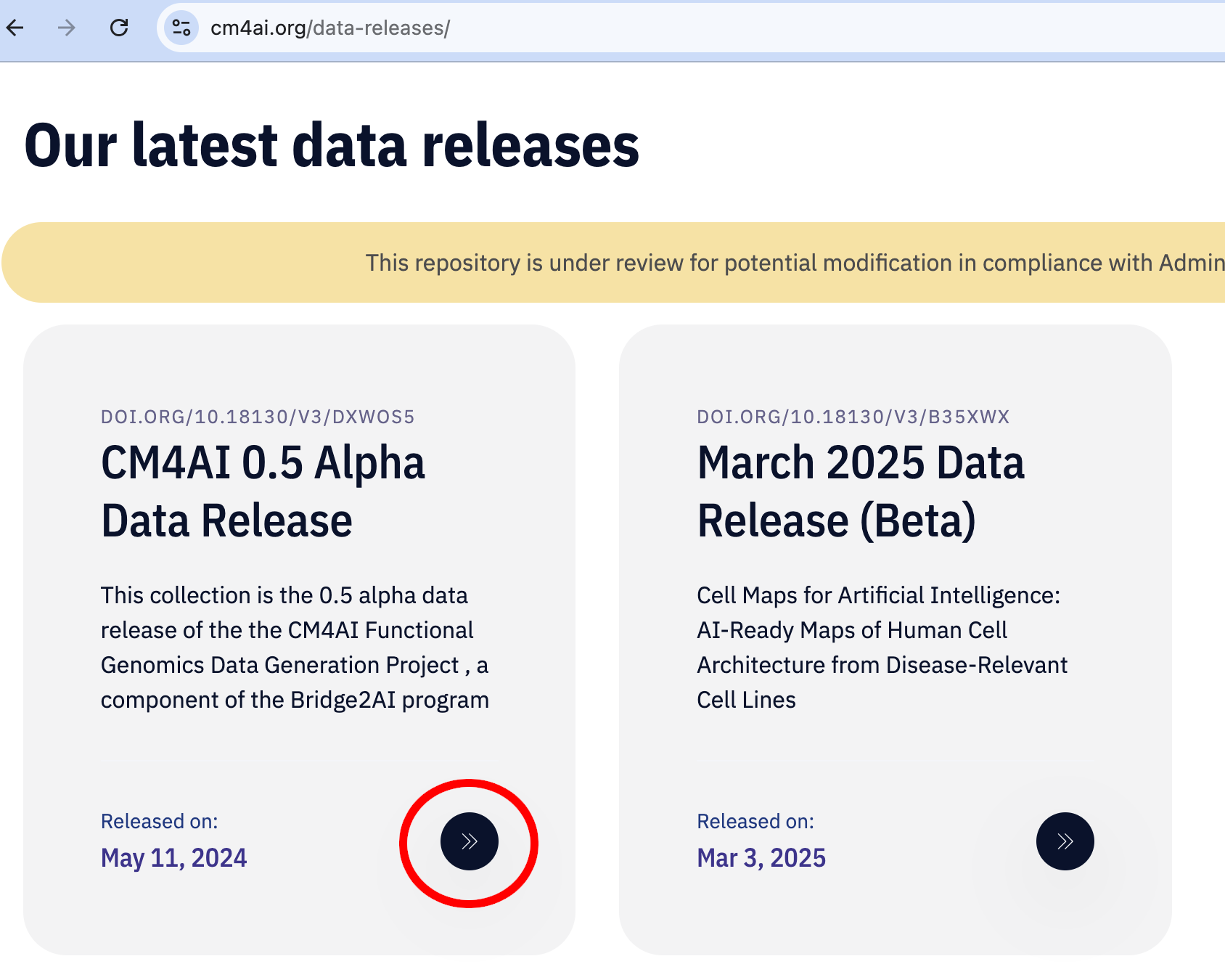Reload the page with the refresh icon

click(119, 28)
